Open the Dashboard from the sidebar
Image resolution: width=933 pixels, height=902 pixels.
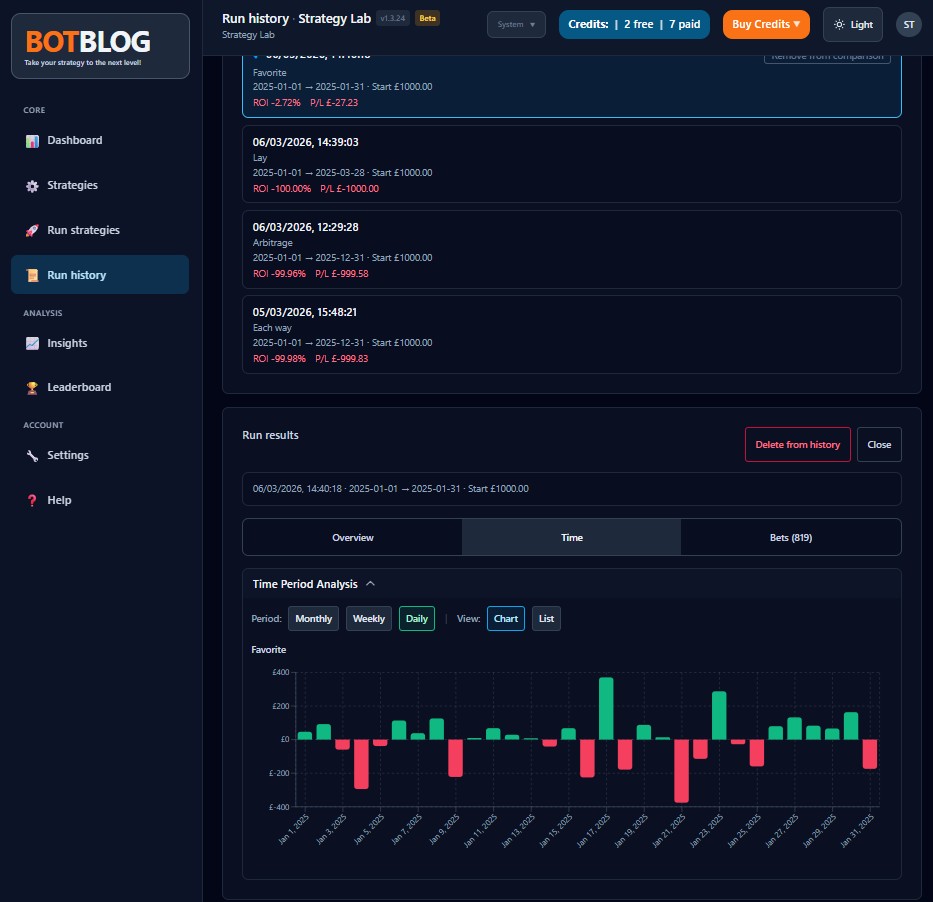[x=73, y=140]
